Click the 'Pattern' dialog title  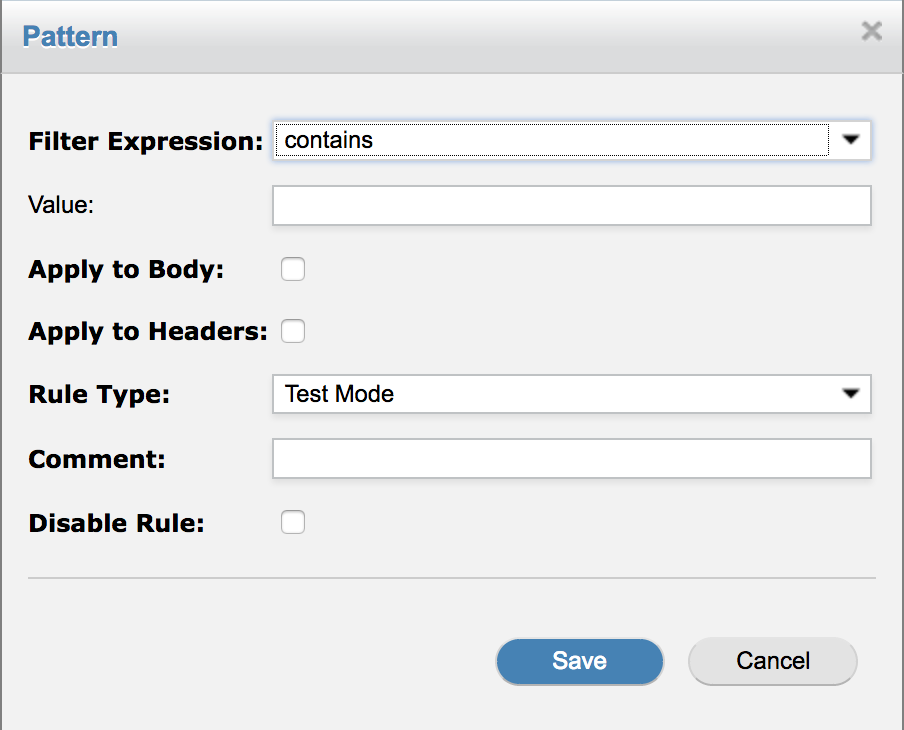[x=70, y=37]
